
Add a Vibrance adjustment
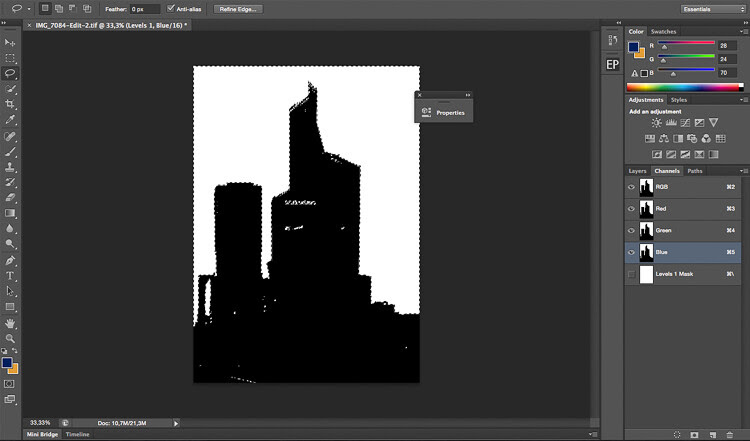pyautogui.click(x=714, y=123)
